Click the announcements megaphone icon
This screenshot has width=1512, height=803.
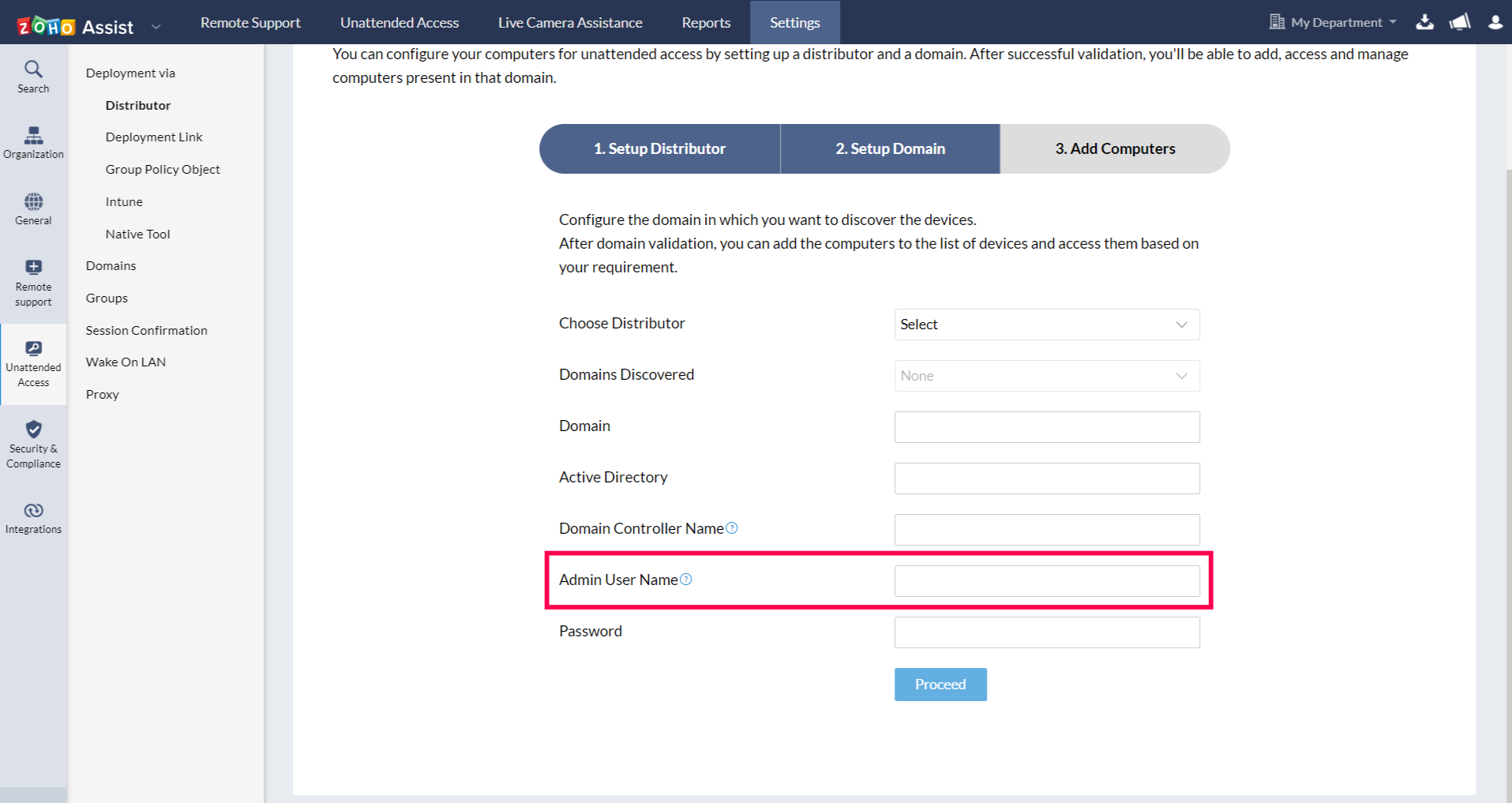1460,22
